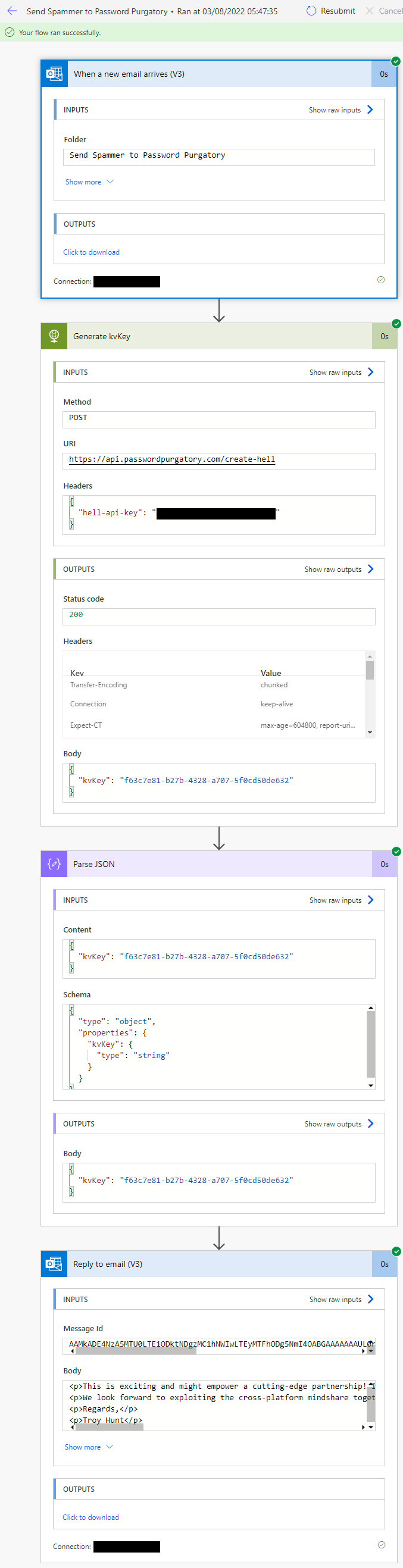The height and width of the screenshot is (1568, 403).
Task: Click the Resubmit flow button
Action: [330, 11]
